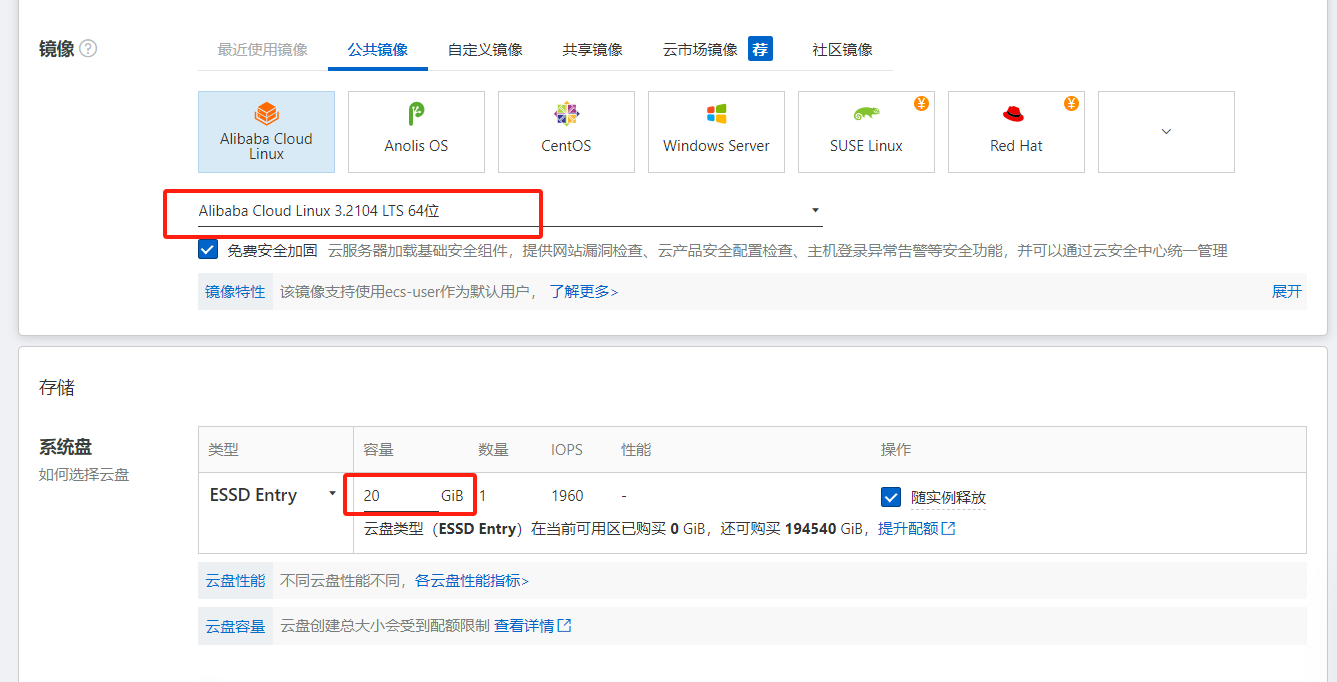Screen dimensions: 1337x682
Task: Toggle the 免费安全加固 checkbox
Action: click(208, 250)
